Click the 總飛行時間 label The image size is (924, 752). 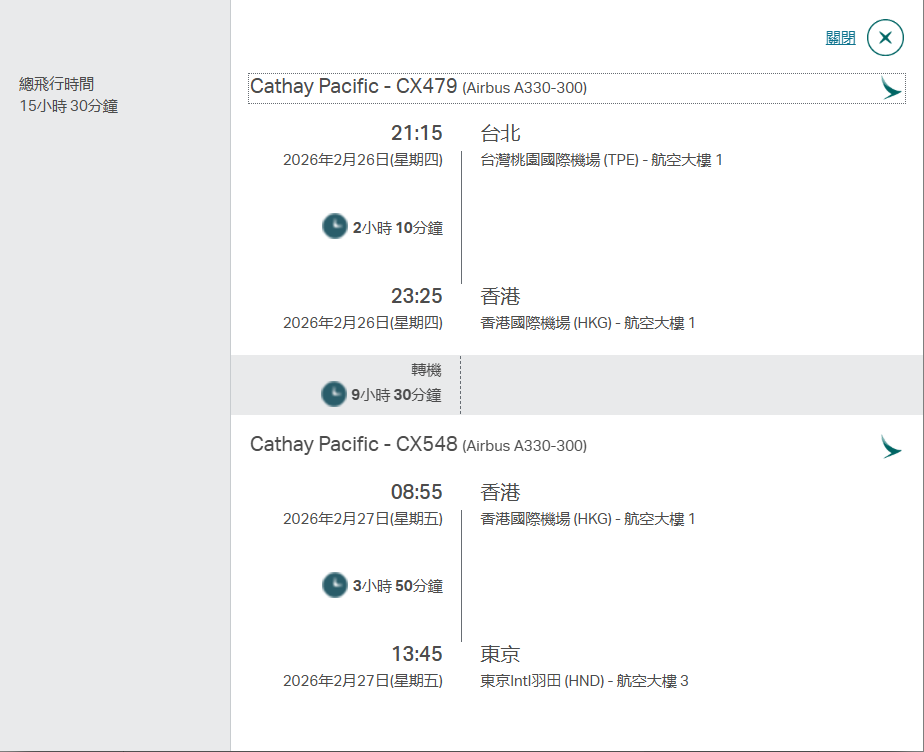coord(57,84)
